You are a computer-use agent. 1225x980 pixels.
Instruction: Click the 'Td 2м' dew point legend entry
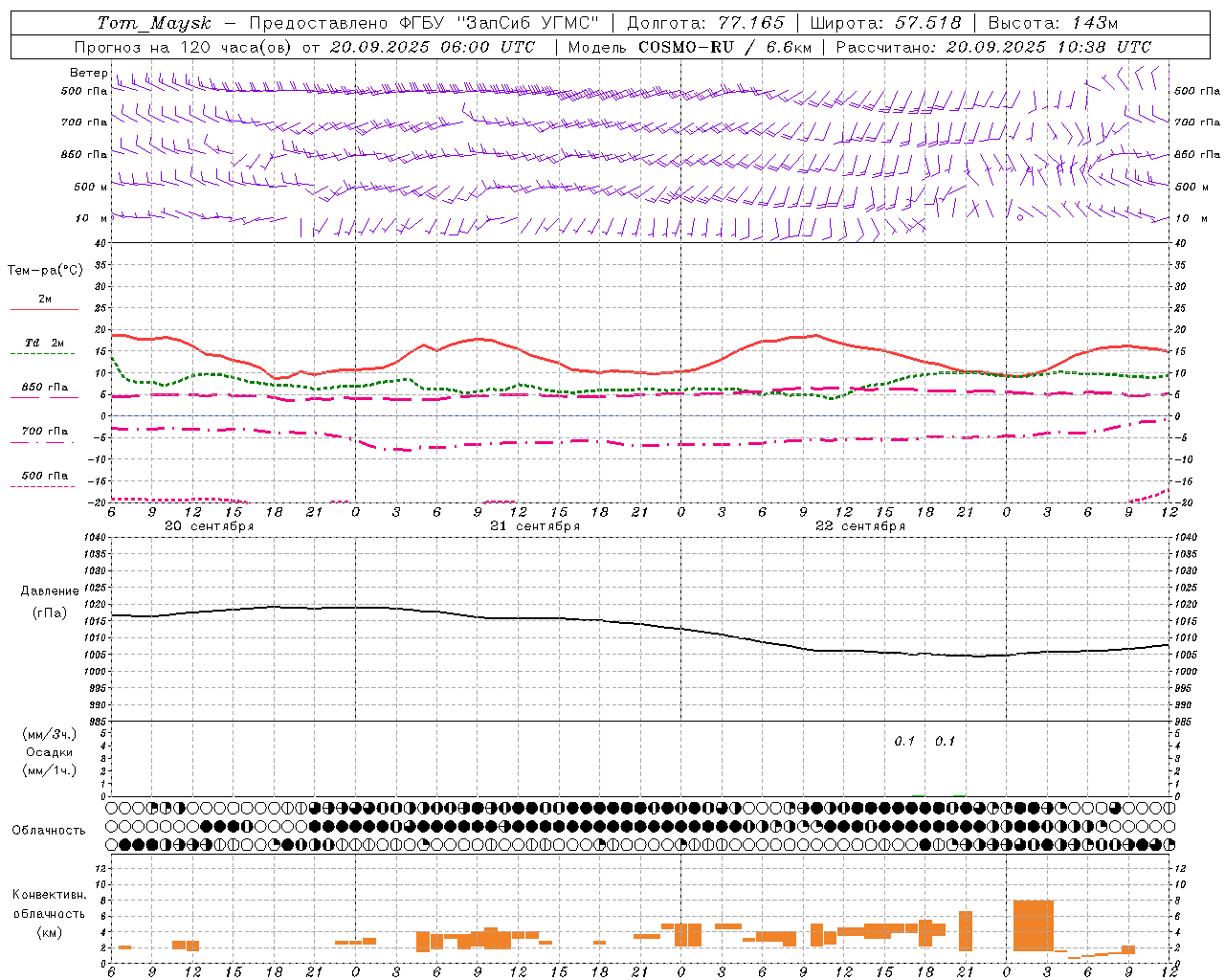[x=44, y=343]
